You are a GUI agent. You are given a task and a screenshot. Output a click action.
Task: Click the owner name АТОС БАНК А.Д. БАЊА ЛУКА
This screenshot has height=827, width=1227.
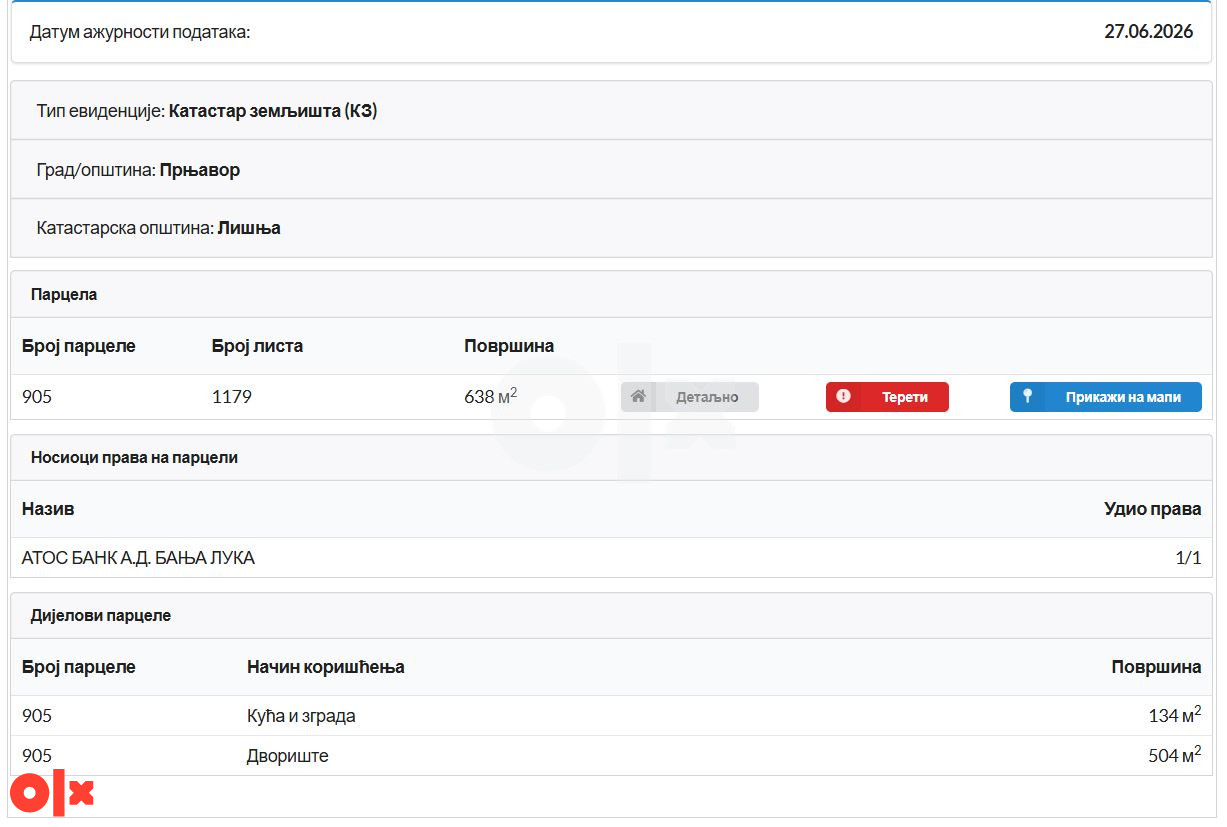coord(138,558)
